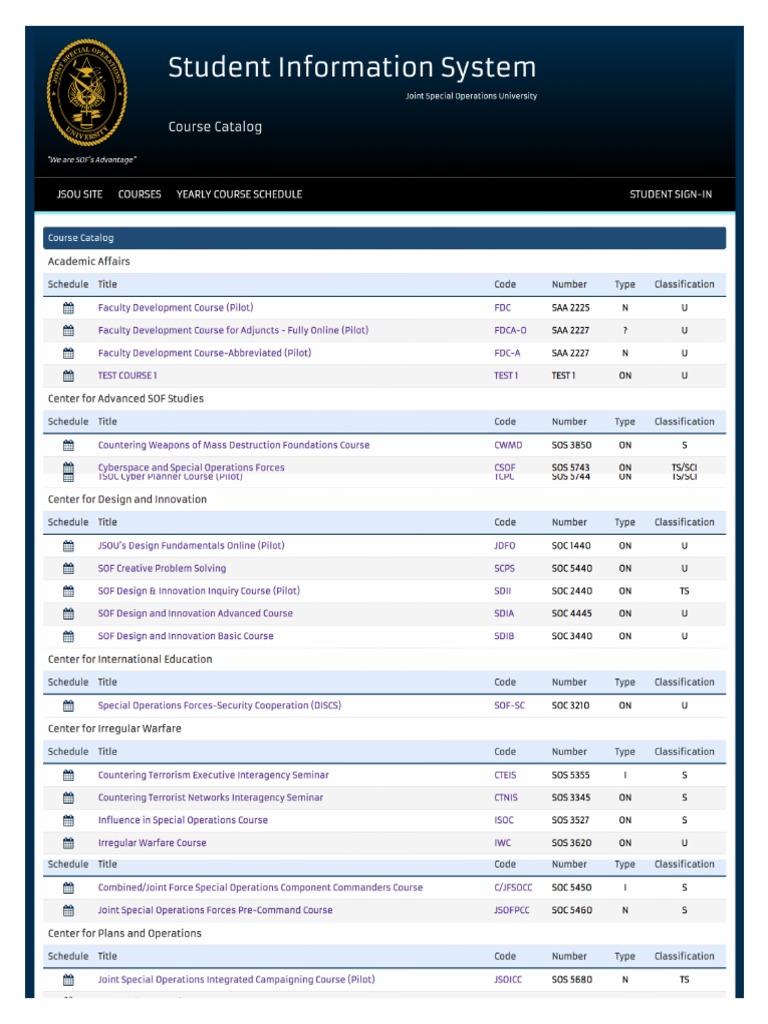
Task: Open schedule calendar for Countering Terrorist Networks Seminar
Action: [x=68, y=798]
